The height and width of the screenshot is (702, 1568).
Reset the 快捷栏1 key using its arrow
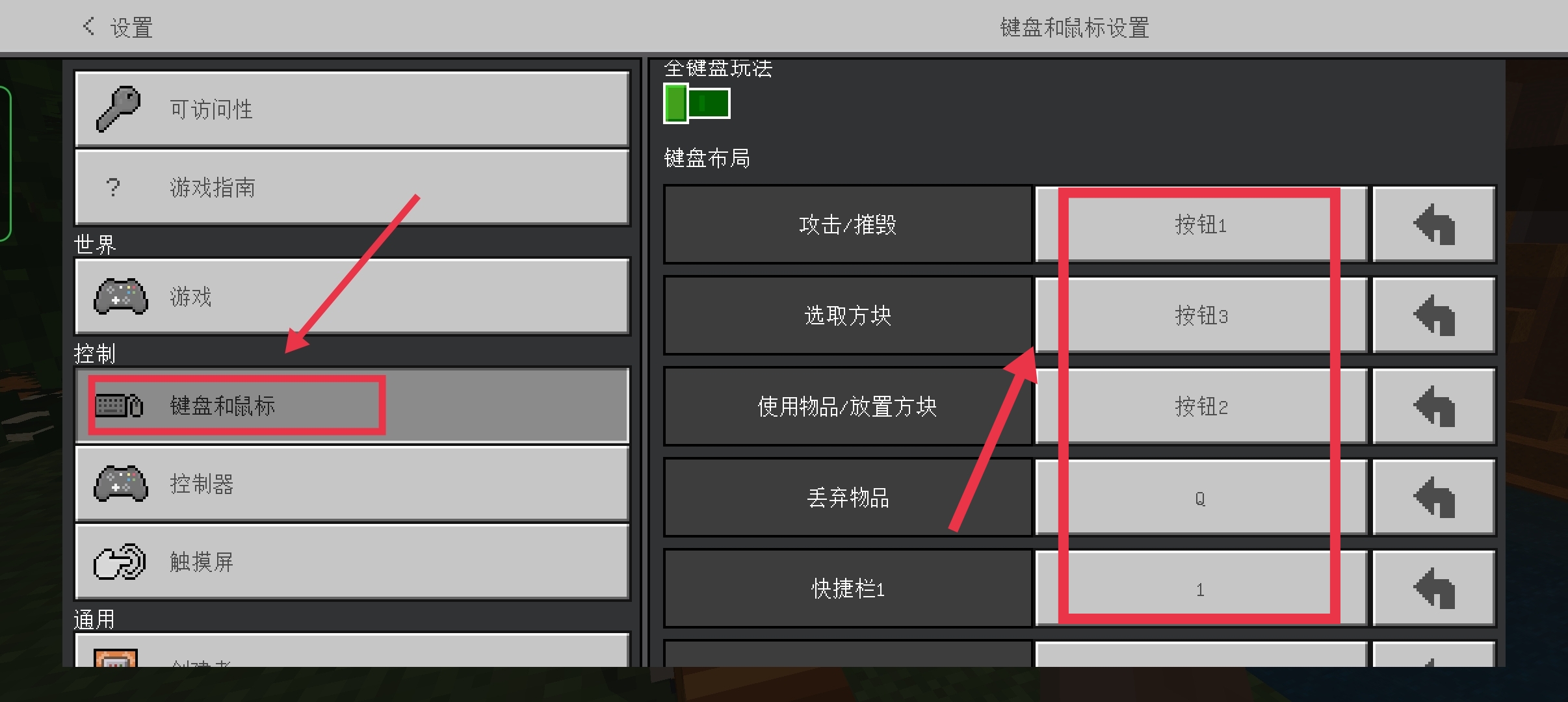(1434, 588)
